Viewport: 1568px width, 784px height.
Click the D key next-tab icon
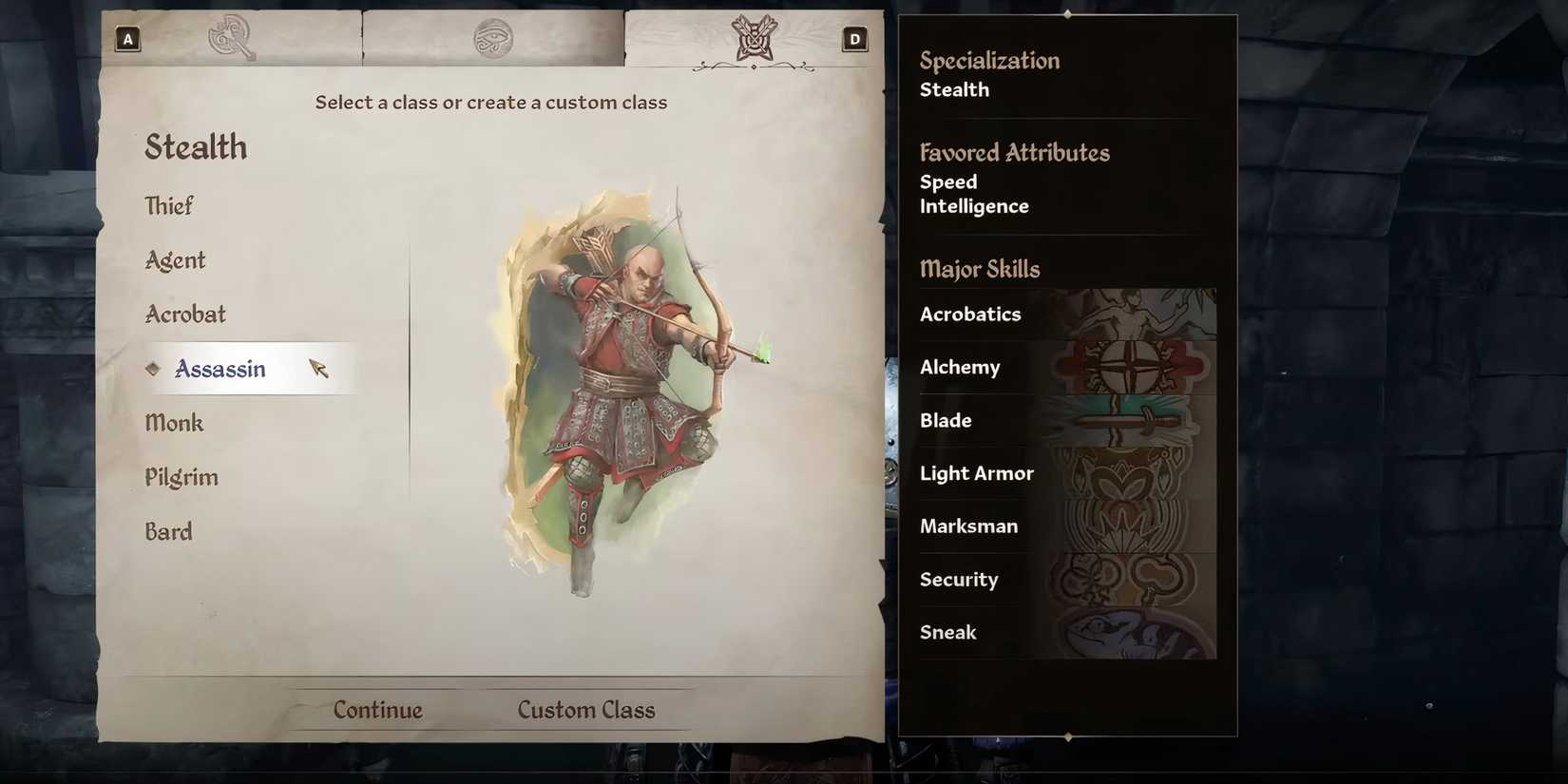854,39
